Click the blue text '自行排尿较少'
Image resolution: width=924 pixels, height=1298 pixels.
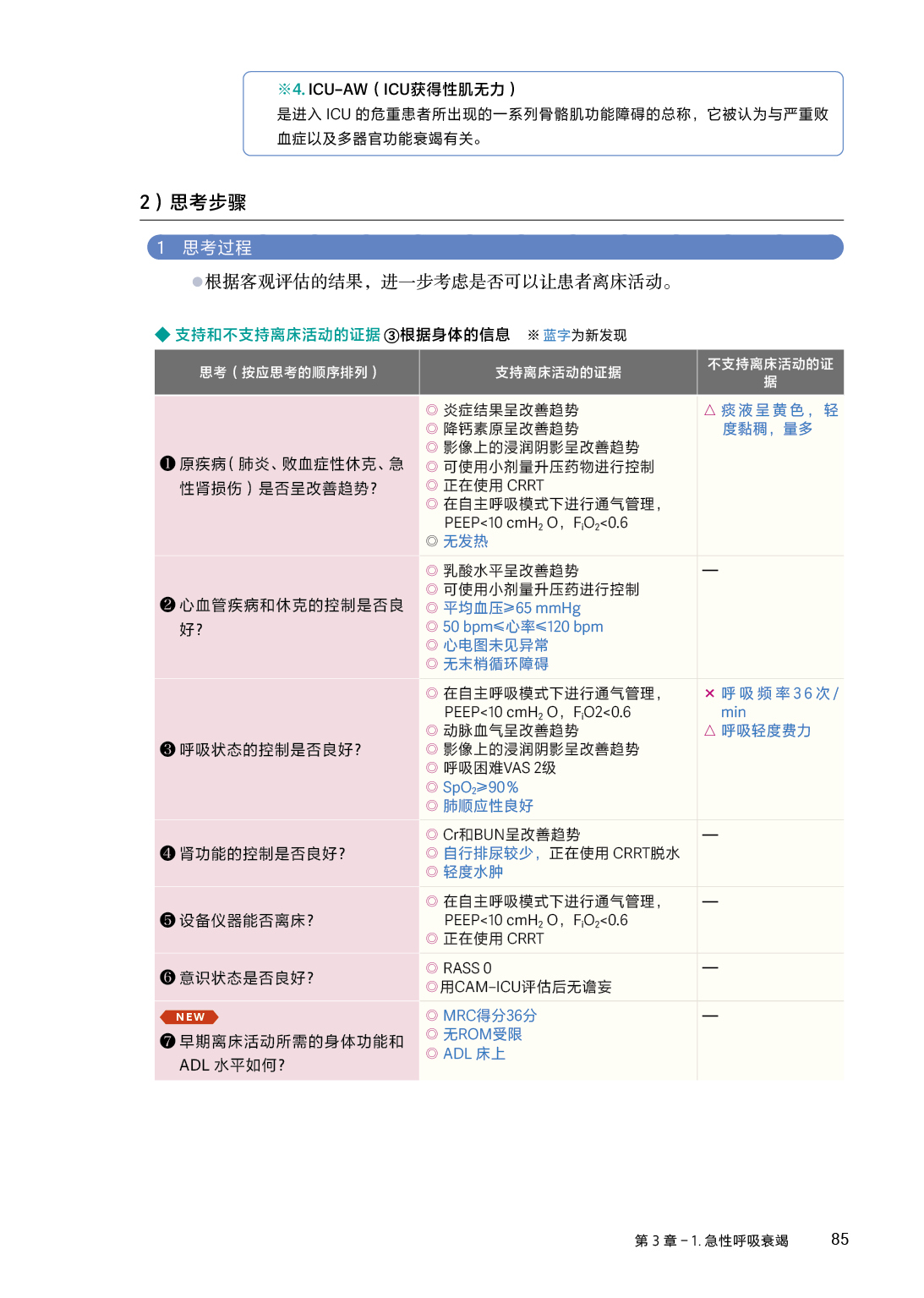[x=488, y=853]
